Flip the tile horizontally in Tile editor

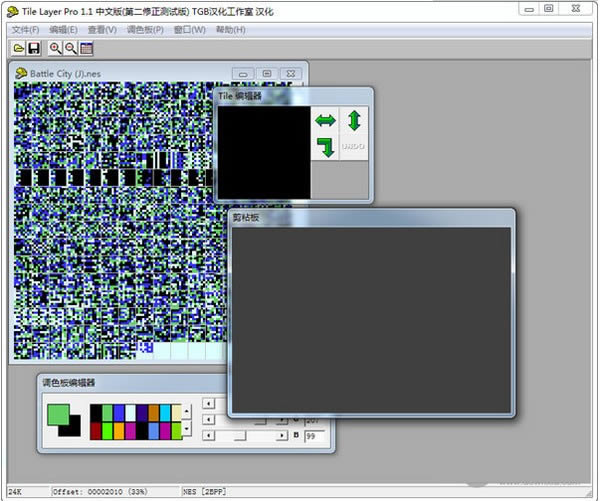click(x=325, y=121)
